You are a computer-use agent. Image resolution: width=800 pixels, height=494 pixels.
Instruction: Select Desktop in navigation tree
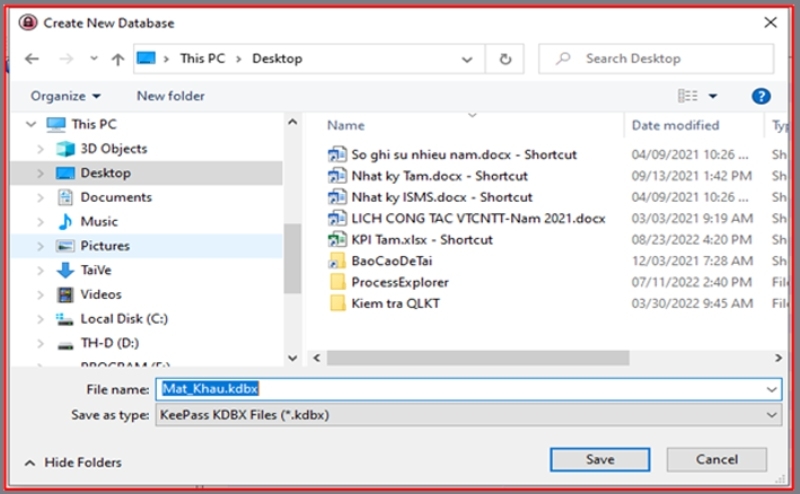[x=105, y=173]
